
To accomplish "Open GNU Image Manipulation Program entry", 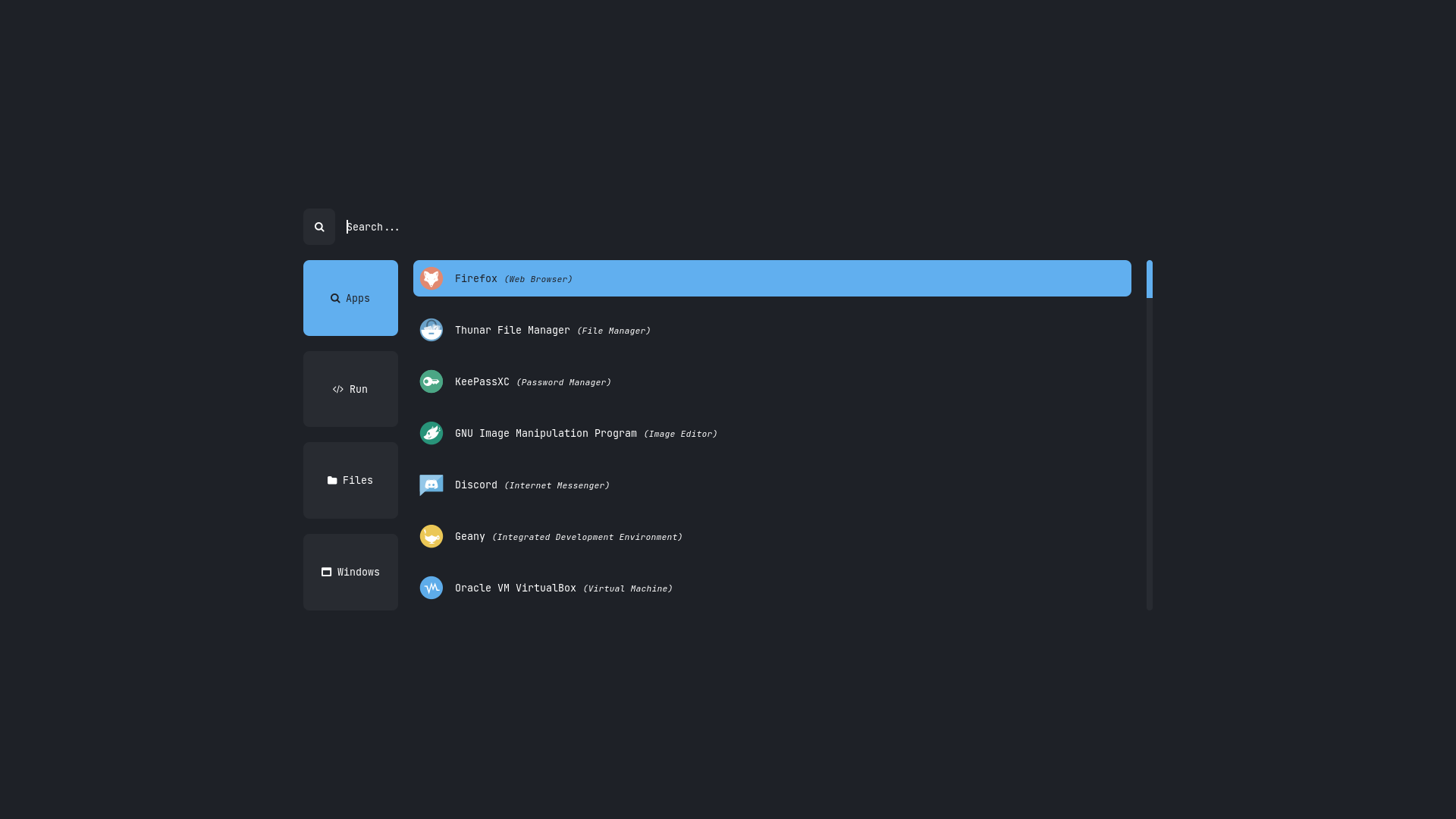I will click(x=585, y=433).
